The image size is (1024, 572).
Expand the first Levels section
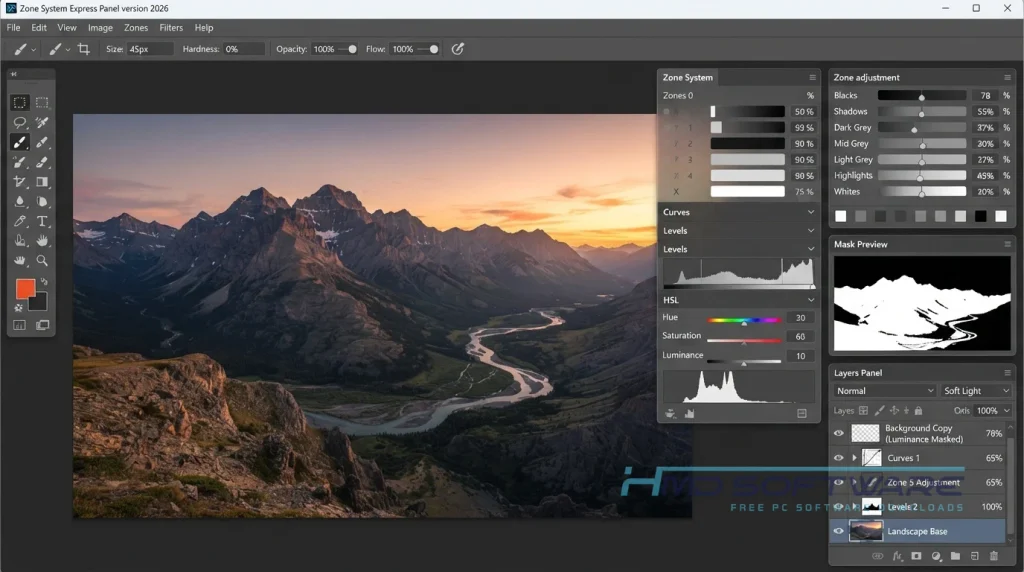(810, 230)
